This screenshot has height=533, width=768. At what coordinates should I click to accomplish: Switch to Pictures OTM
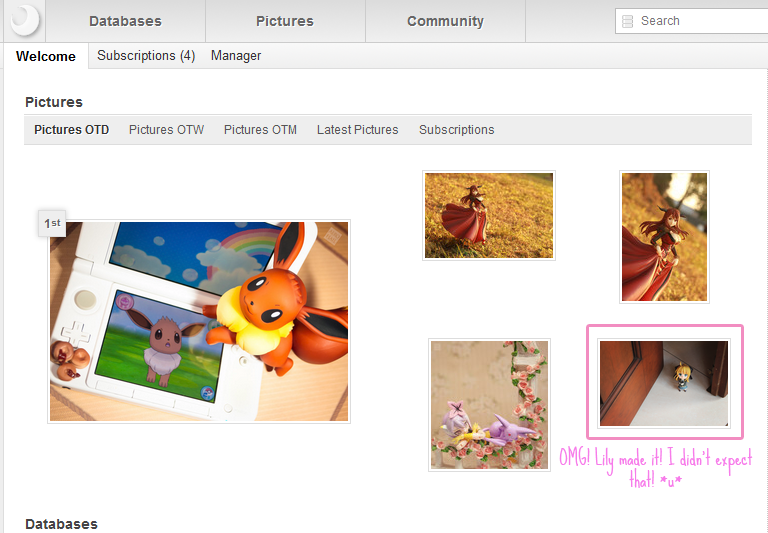(261, 130)
